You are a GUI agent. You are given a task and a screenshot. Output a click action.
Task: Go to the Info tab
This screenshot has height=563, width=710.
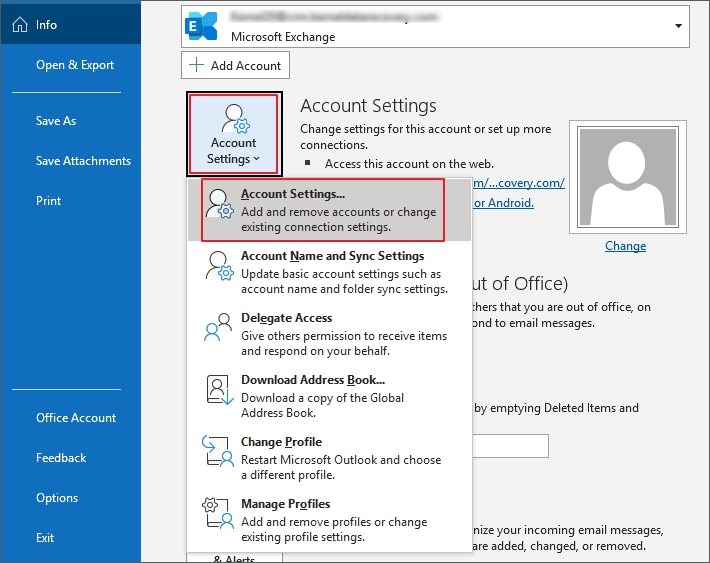(x=71, y=24)
